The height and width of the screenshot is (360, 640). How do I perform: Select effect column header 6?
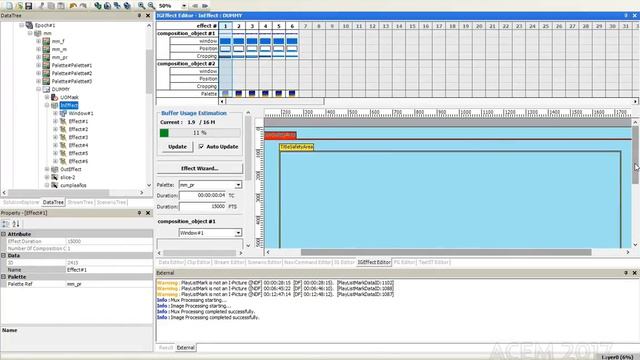[x=292, y=26]
